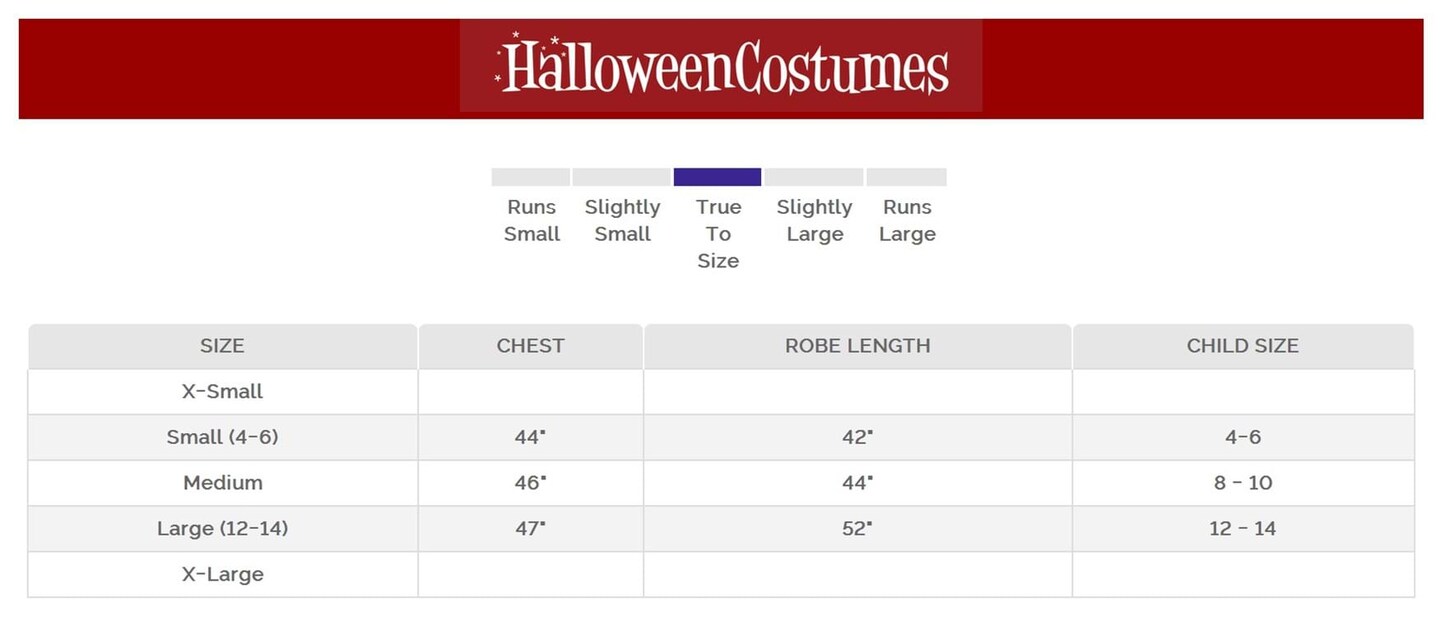Select the Small (4-6) size row
The width and height of the screenshot is (1440, 625).
(222, 437)
